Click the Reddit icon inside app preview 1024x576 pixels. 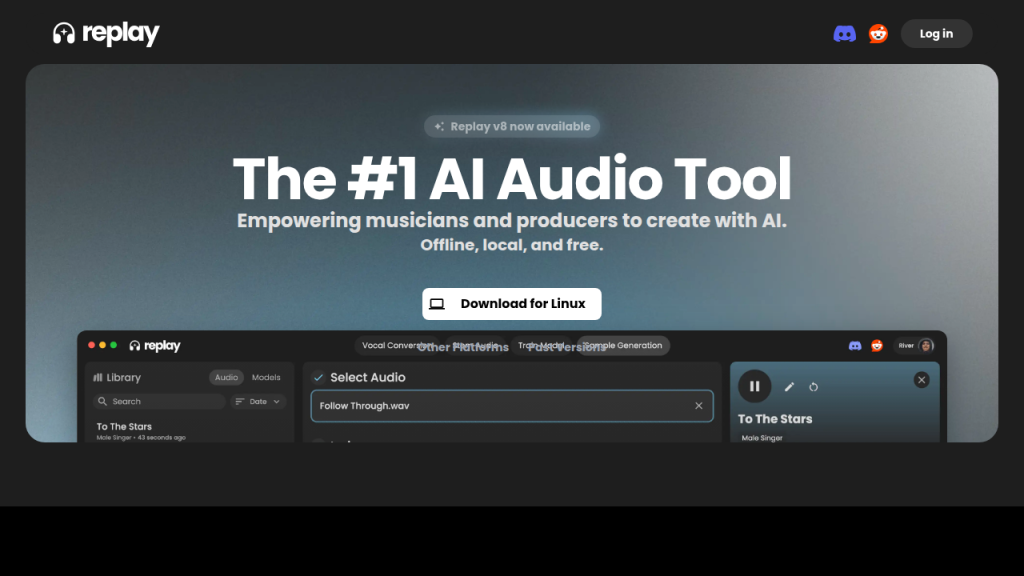click(876, 346)
